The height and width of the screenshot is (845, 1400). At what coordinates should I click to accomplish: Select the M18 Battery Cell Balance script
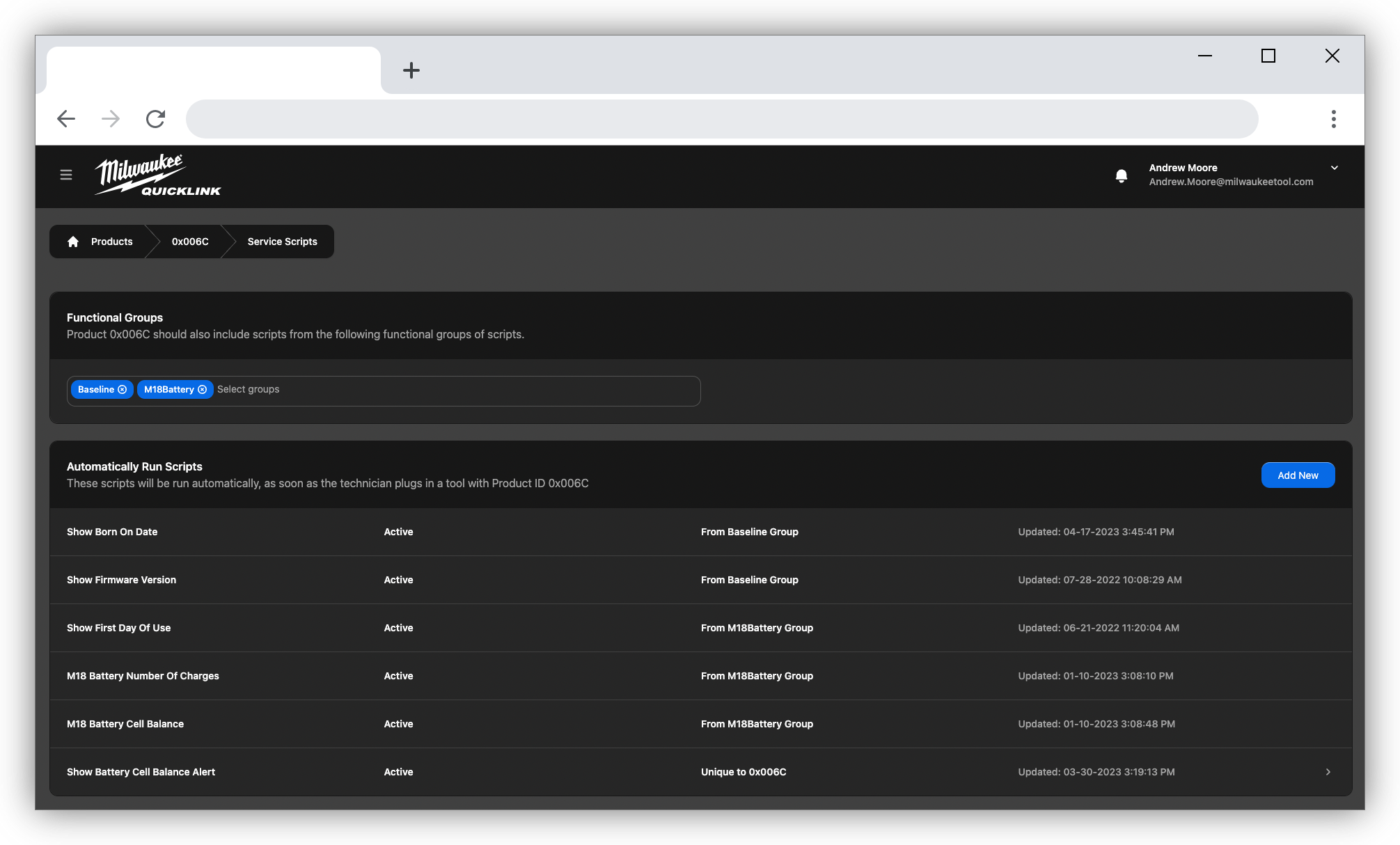[125, 724]
